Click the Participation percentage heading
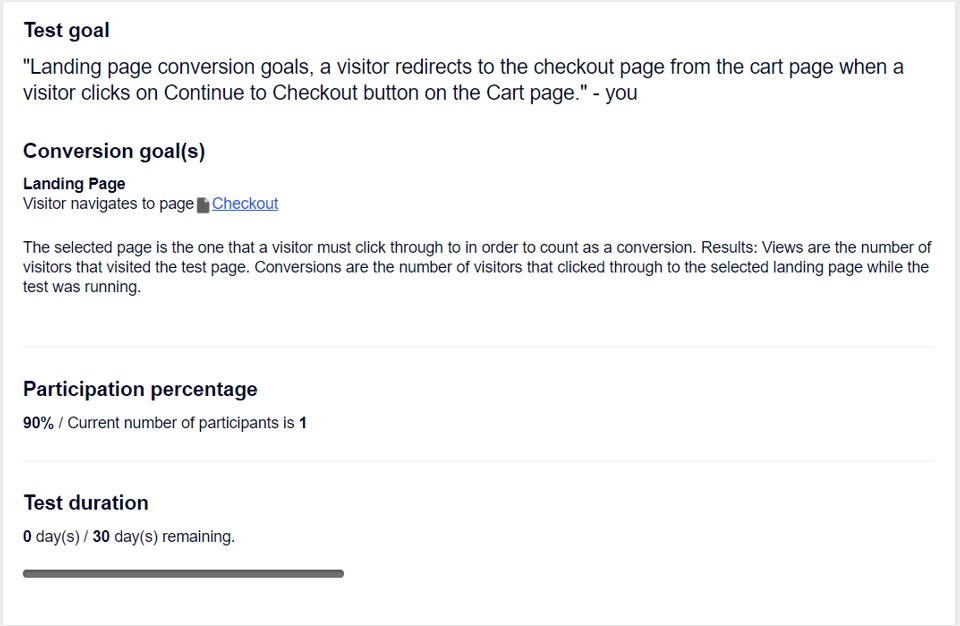Viewport: 960px width, 626px height. tap(140, 389)
